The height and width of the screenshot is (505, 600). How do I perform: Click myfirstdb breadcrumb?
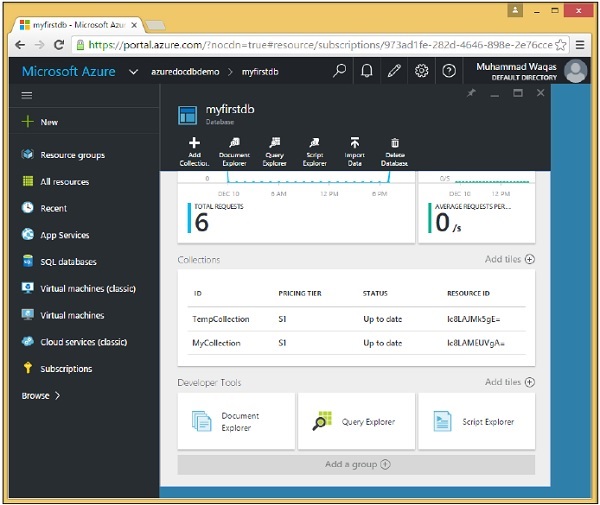[260, 72]
